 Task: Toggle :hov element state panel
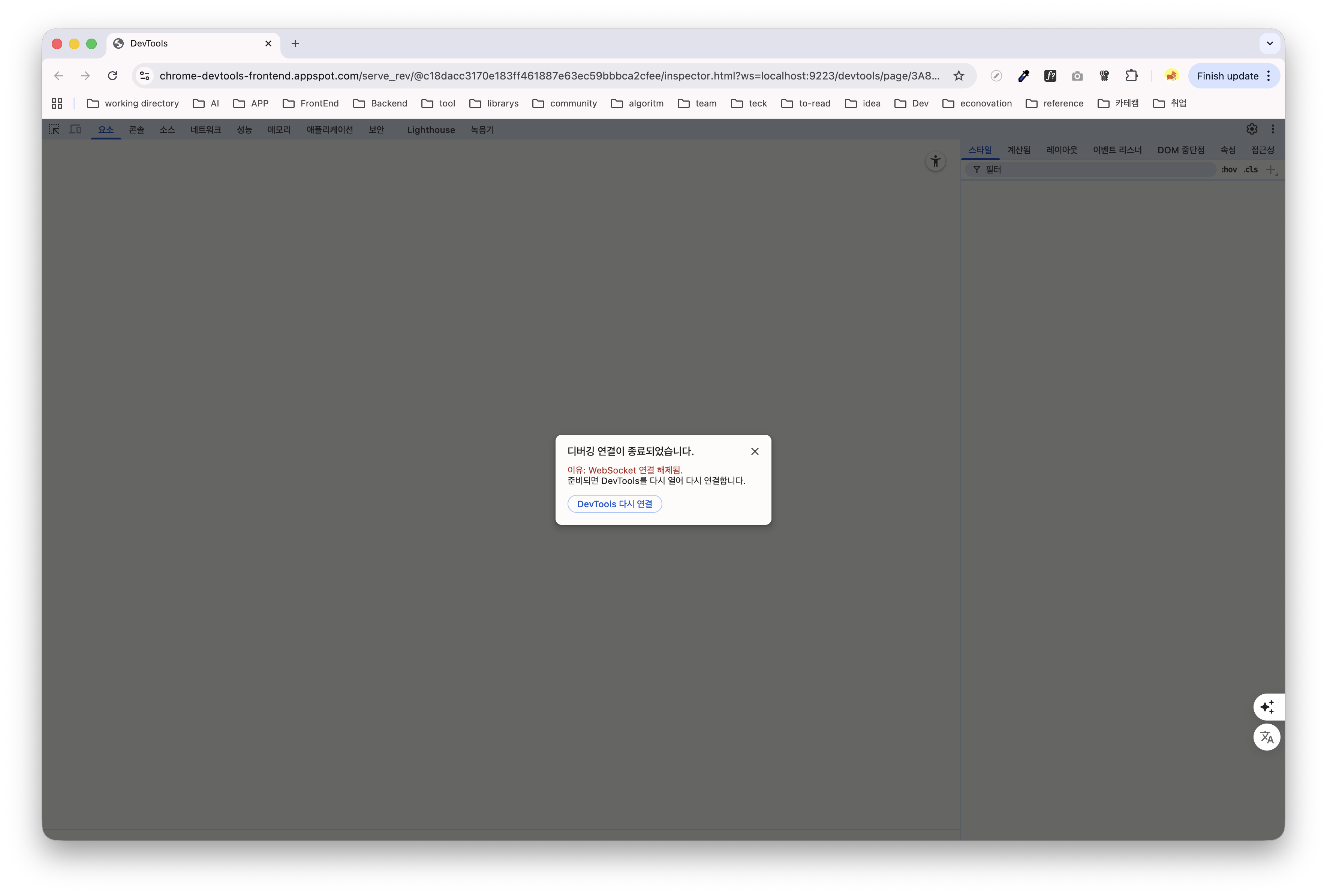tap(1228, 169)
